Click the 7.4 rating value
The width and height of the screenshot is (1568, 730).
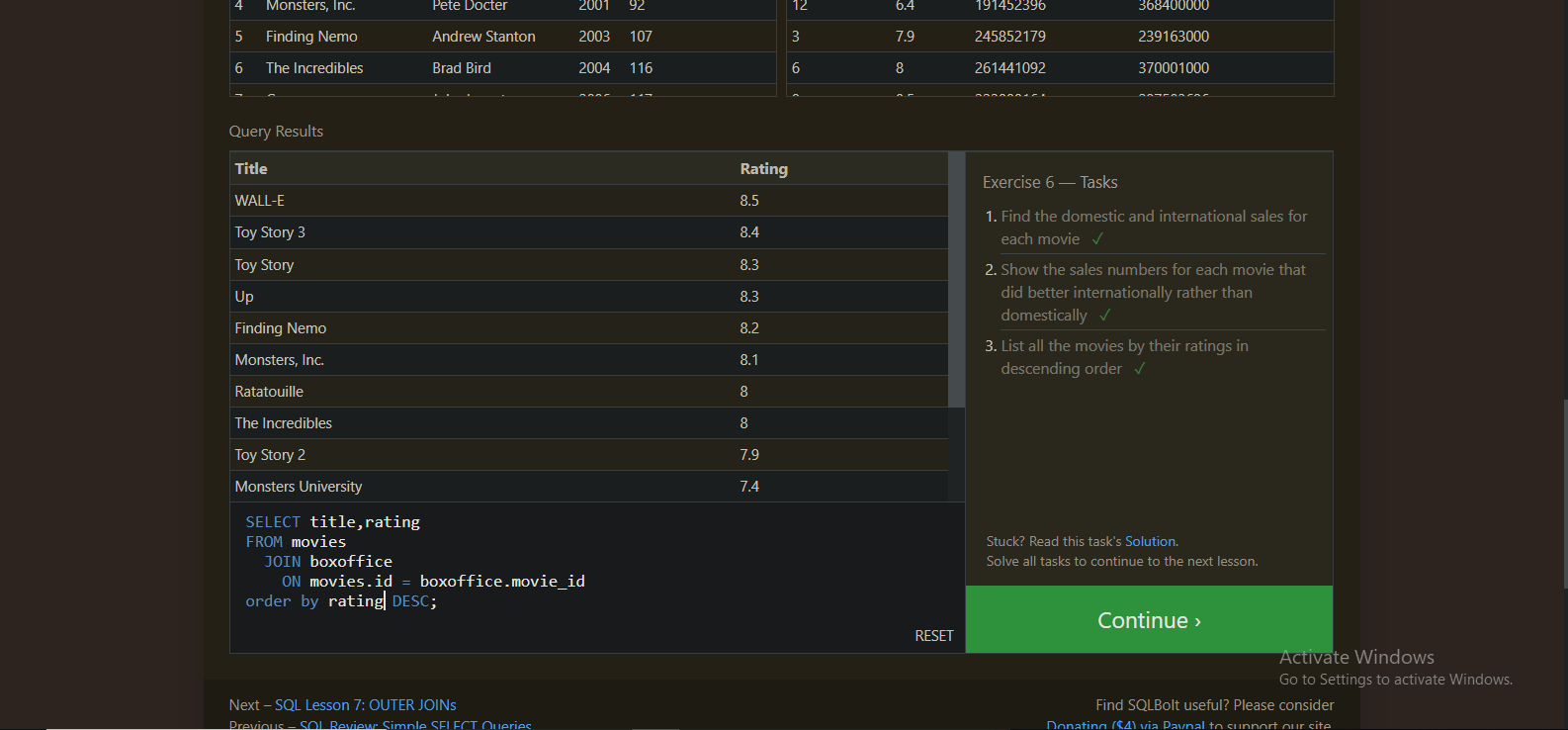point(749,486)
